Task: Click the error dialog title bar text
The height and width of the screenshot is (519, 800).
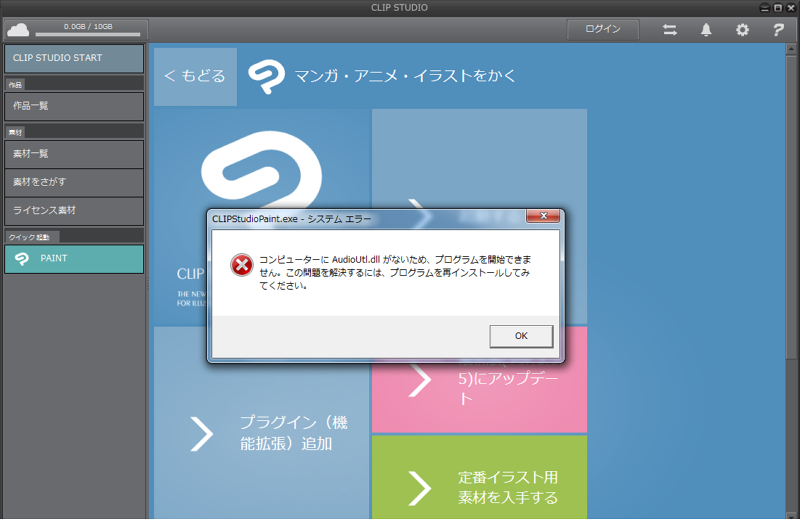Action: [292, 219]
